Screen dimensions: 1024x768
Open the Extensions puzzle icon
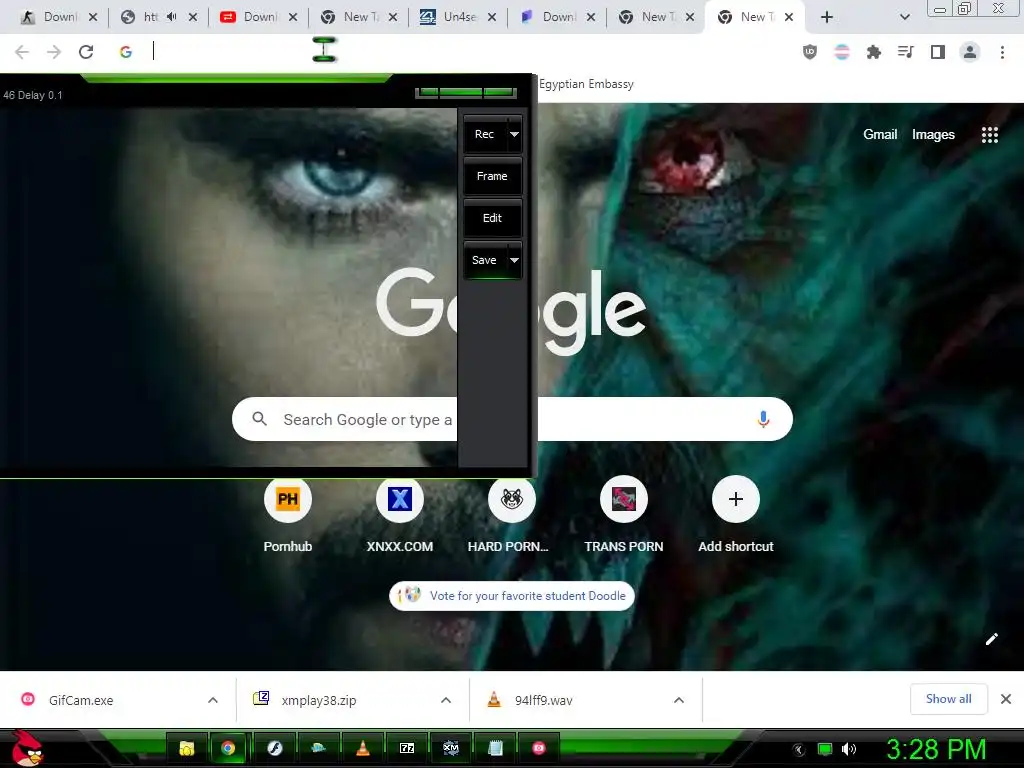point(874,52)
